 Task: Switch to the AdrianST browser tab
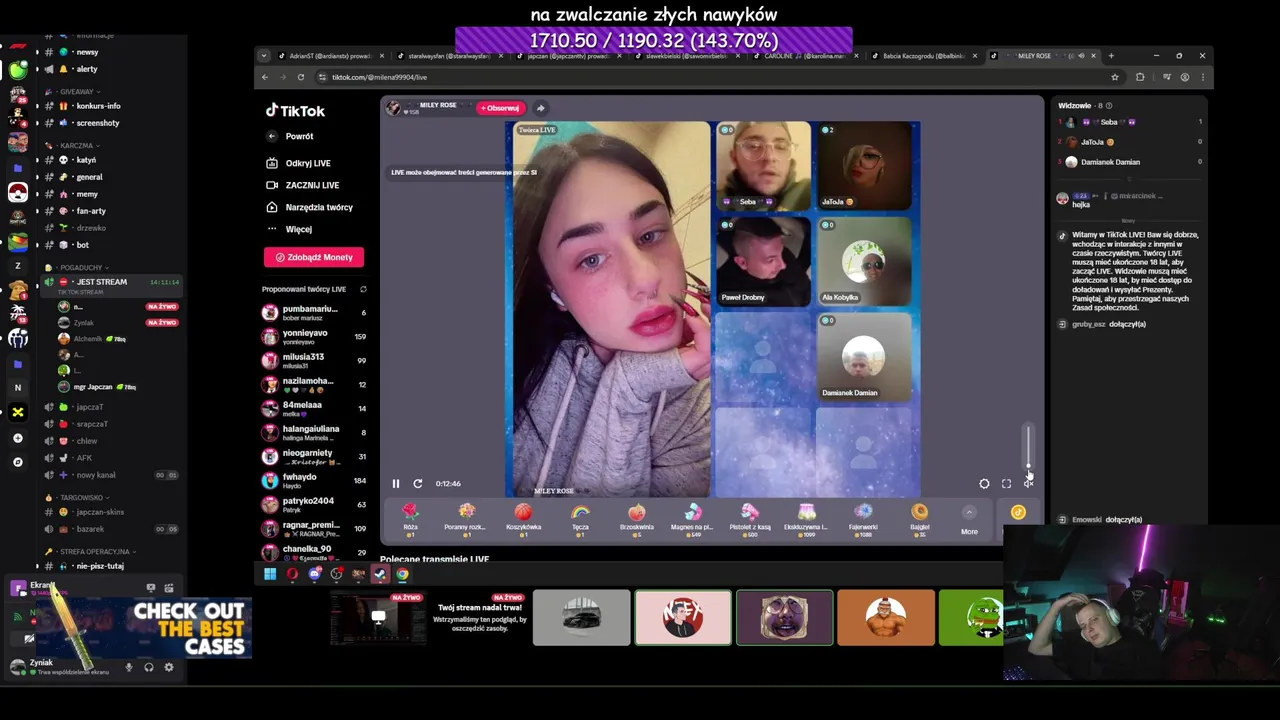click(332, 56)
